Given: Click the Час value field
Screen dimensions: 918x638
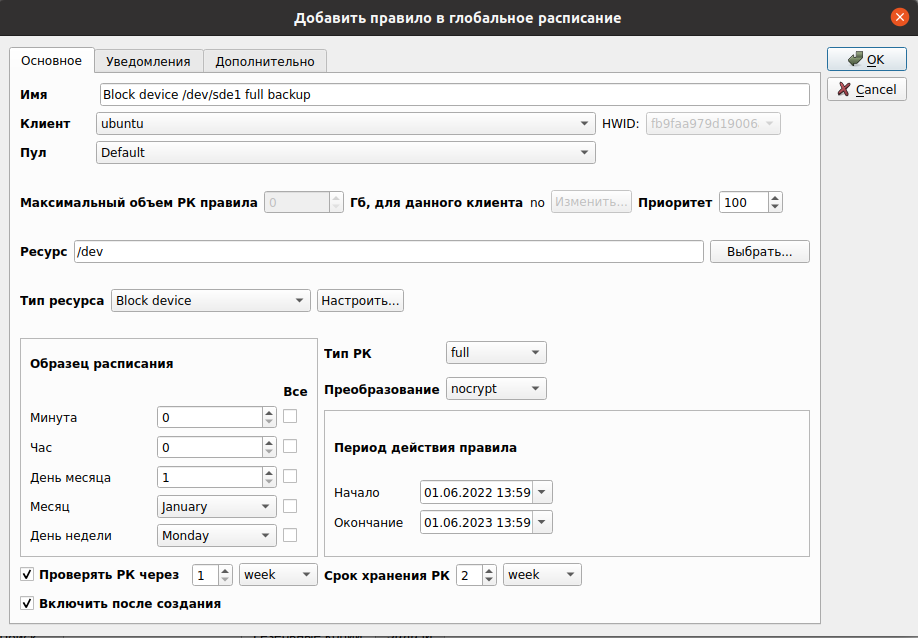Looking at the screenshot, I should click(210, 447).
